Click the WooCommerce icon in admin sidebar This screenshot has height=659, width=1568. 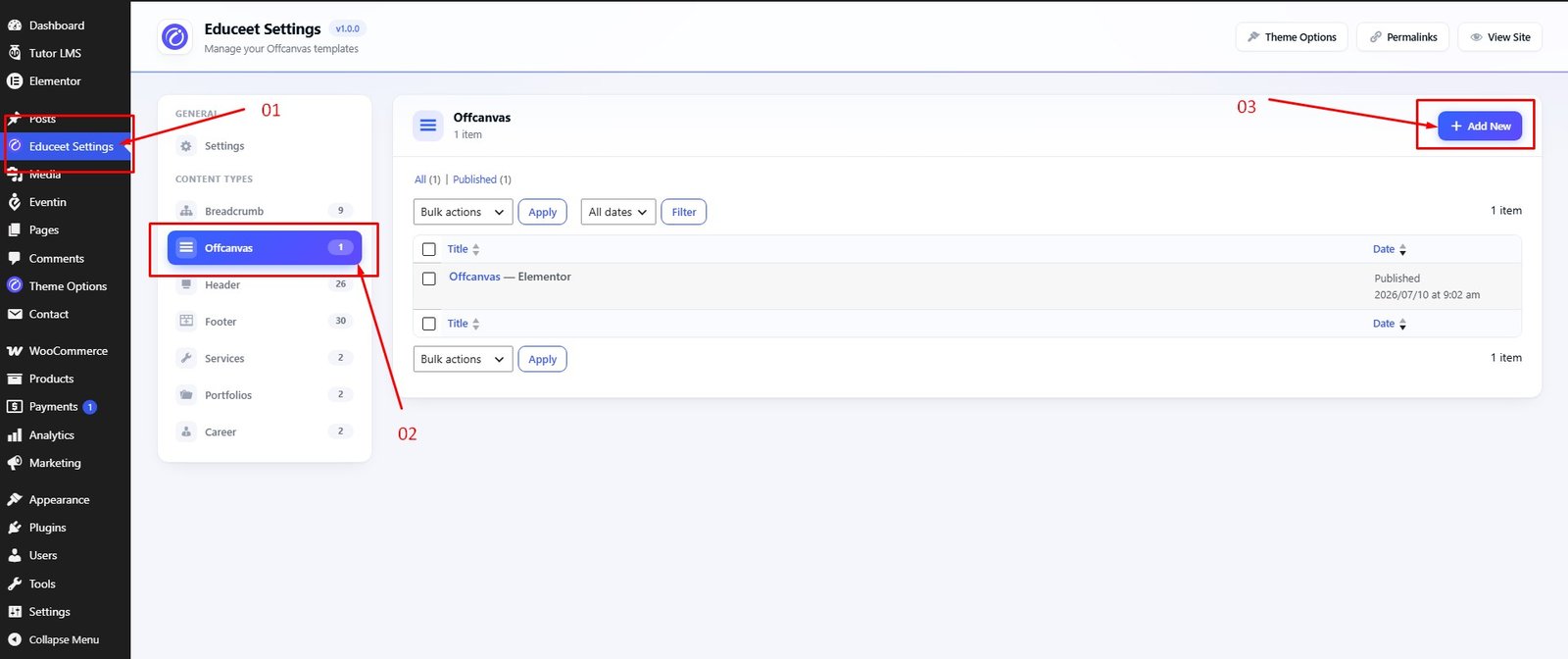[x=15, y=351]
